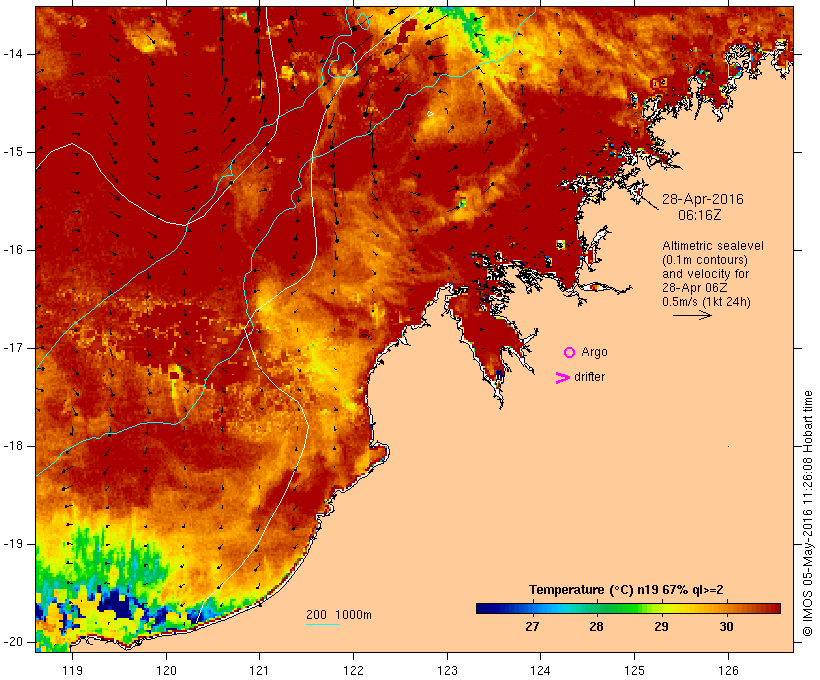Click the latitude '-17' axis label
The image size is (820, 680).
[13, 348]
